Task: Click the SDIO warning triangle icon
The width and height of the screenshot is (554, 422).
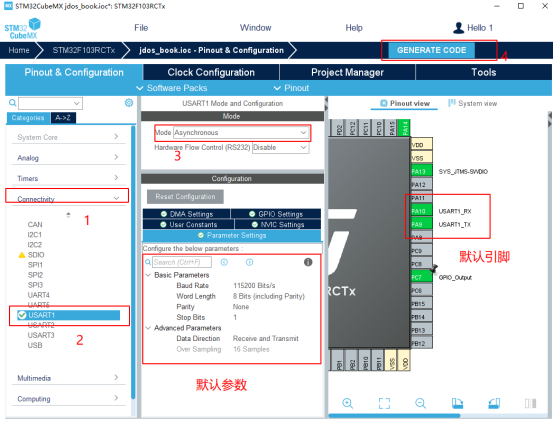Action: click(x=22, y=255)
